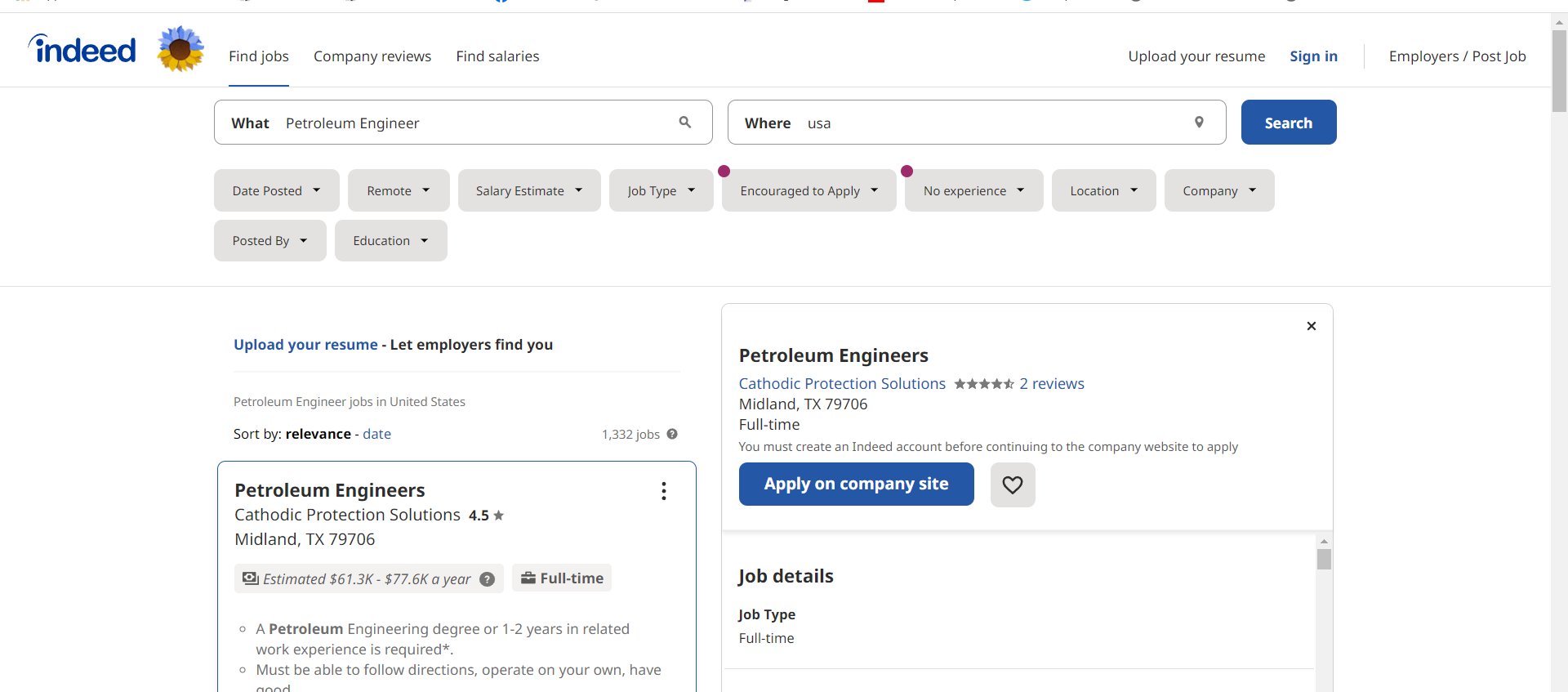The height and width of the screenshot is (692, 1568).
Task: Click the star rating icon on the job card
Action: (499, 516)
